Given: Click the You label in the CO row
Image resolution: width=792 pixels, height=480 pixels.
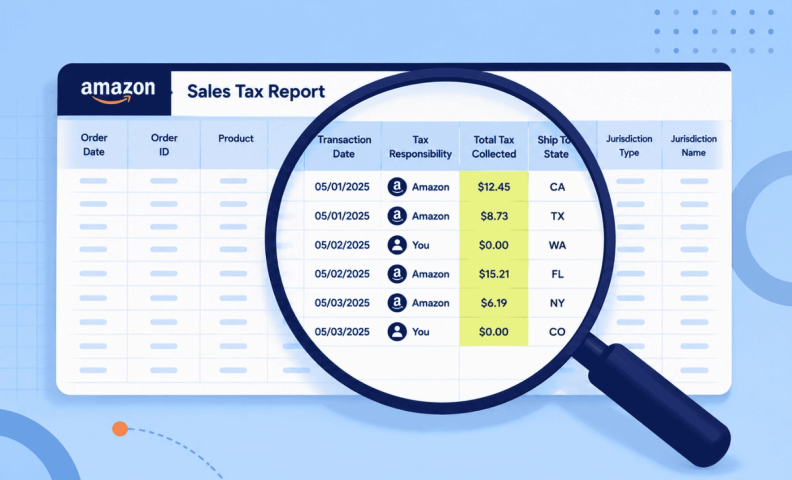Looking at the screenshot, I should click(x=421, y=331).
